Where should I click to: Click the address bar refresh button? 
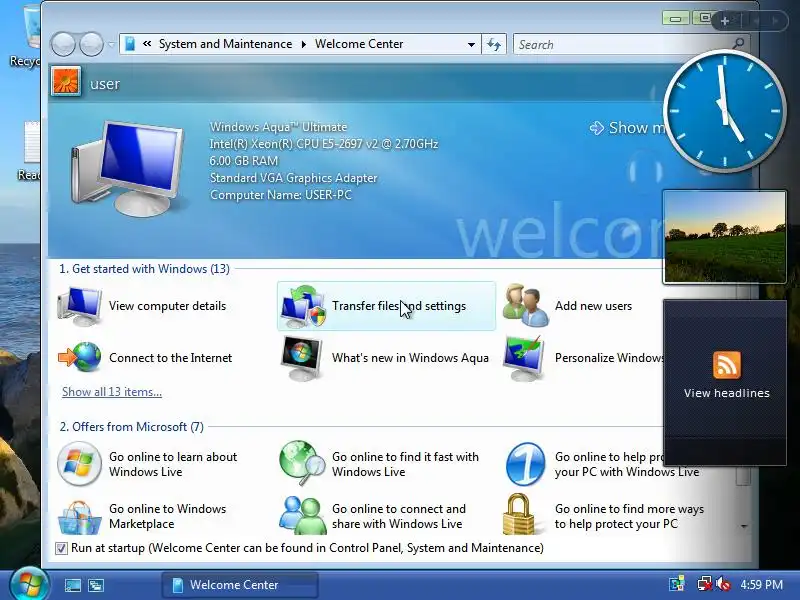(x=494, y=44)
